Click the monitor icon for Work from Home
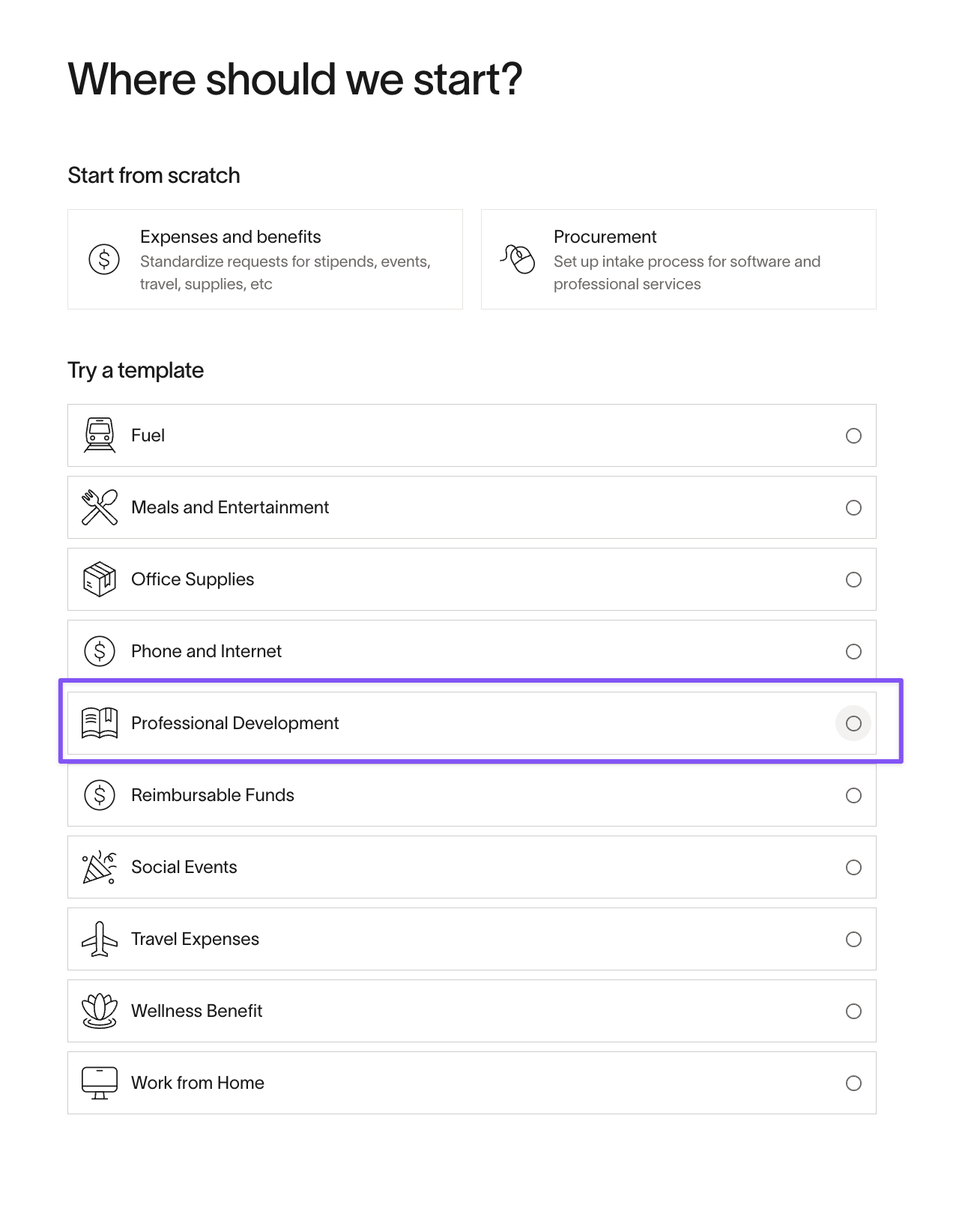Screen dimensions: 980x1208 point(100,1083)
